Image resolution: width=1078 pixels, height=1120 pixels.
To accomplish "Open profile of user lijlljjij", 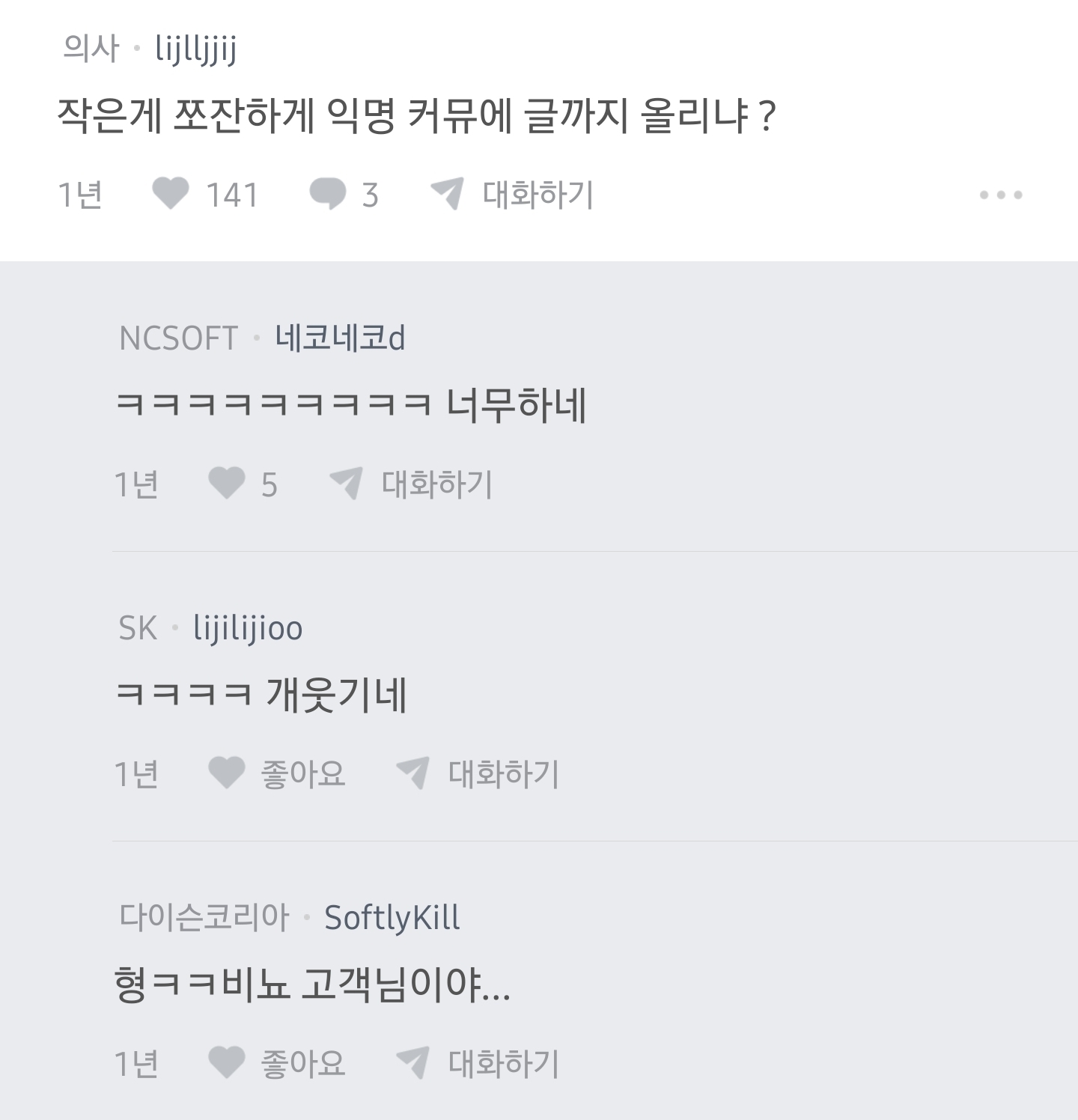I will coord(196,50).
